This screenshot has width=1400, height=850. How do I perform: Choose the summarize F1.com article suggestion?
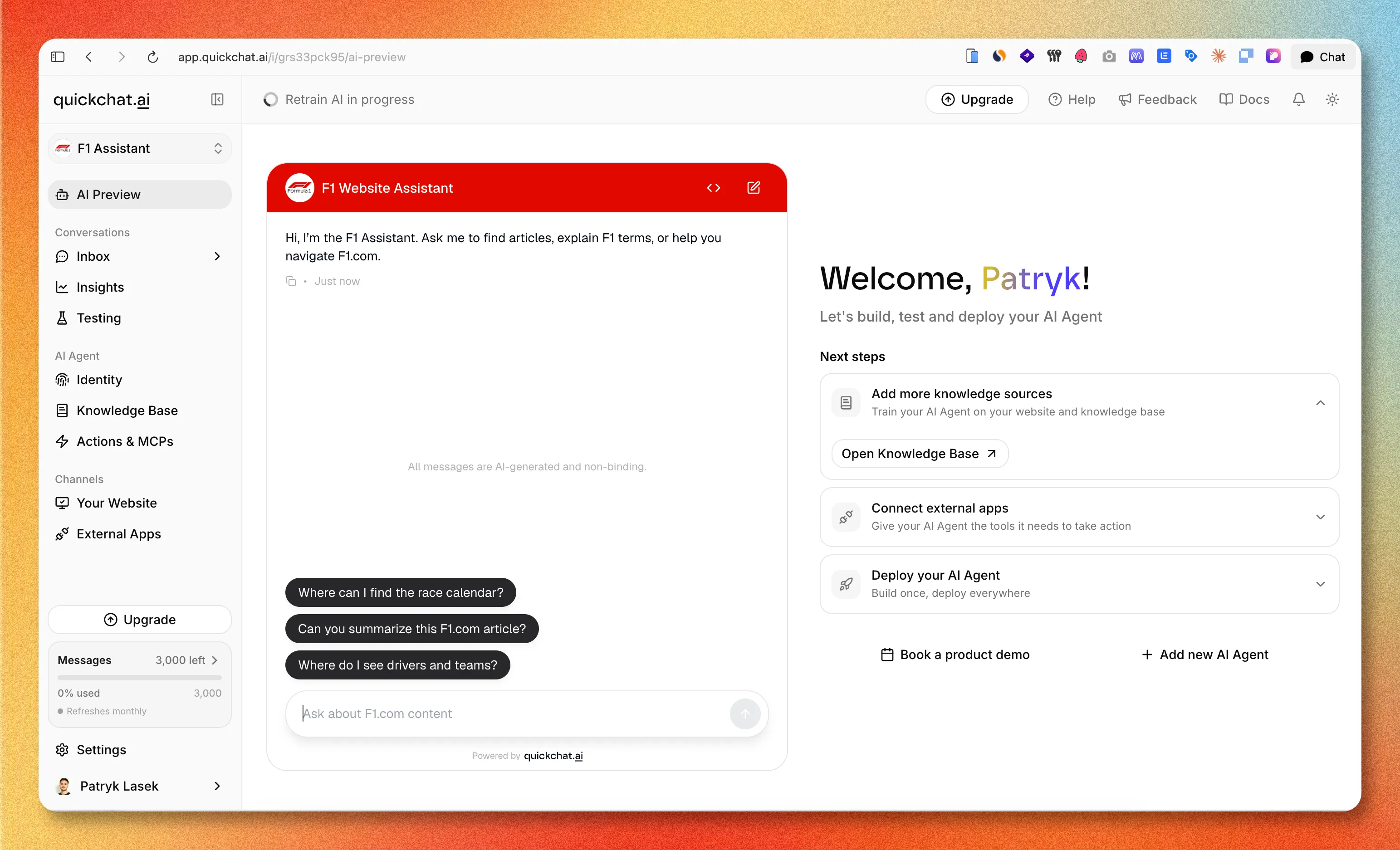412,629
